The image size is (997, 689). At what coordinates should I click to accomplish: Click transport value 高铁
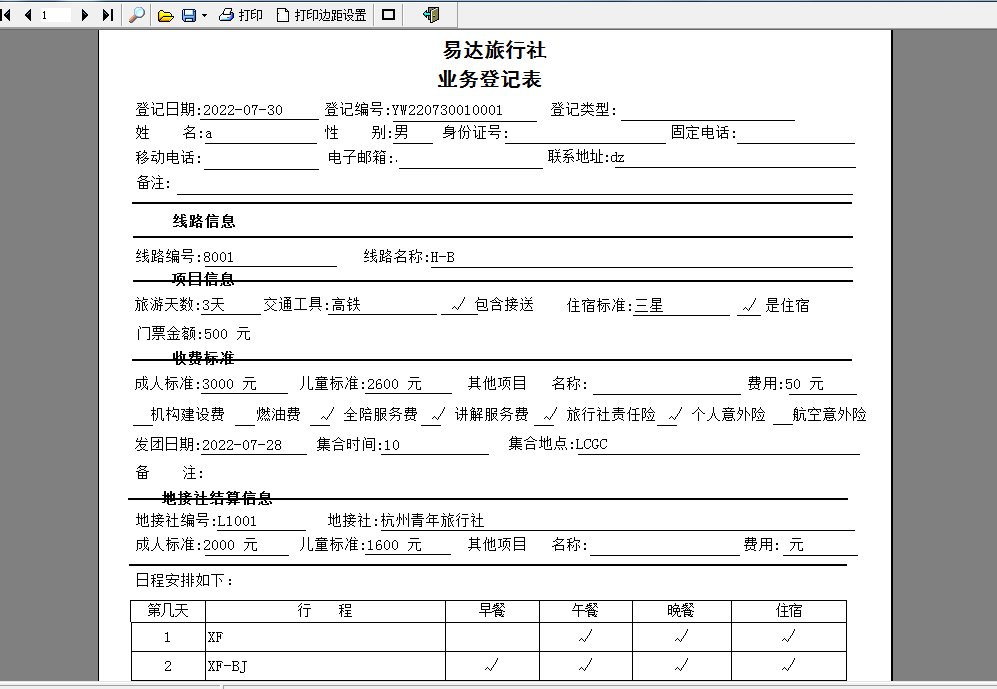point(346,305)
